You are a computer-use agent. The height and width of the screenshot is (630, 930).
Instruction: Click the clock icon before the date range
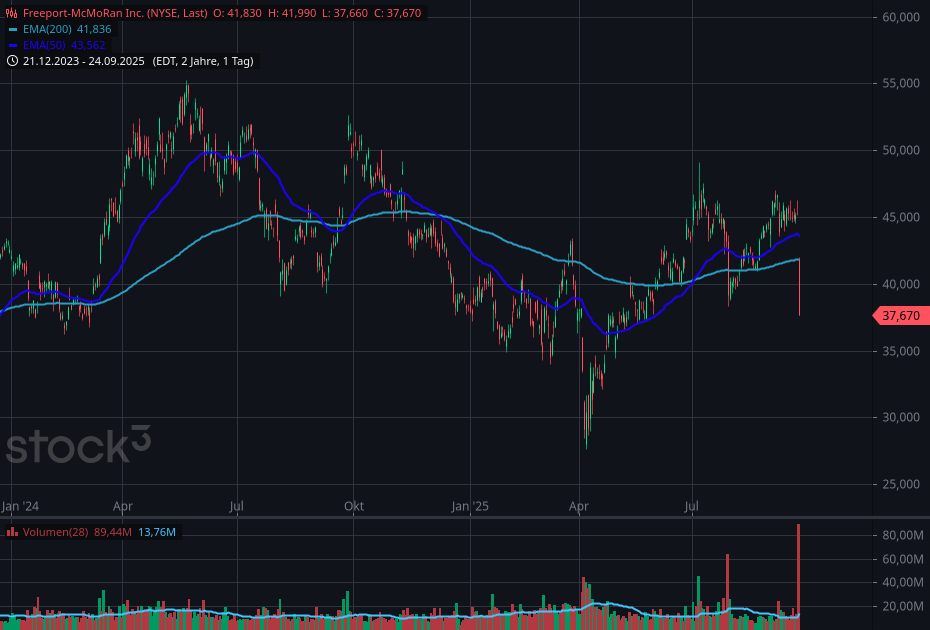click(12, 61)
